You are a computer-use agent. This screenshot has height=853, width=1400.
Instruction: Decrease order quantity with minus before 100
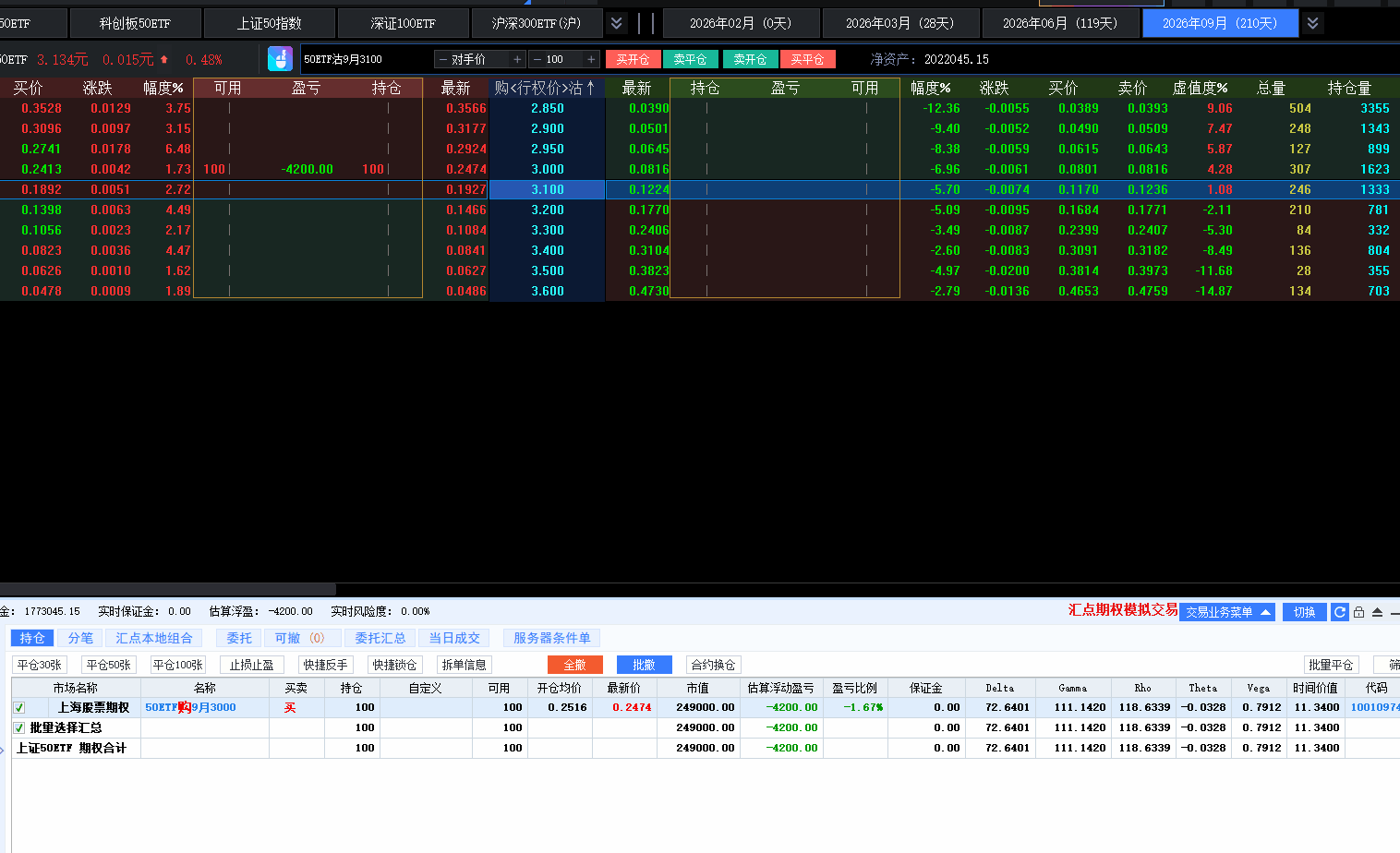pos(537,59)
